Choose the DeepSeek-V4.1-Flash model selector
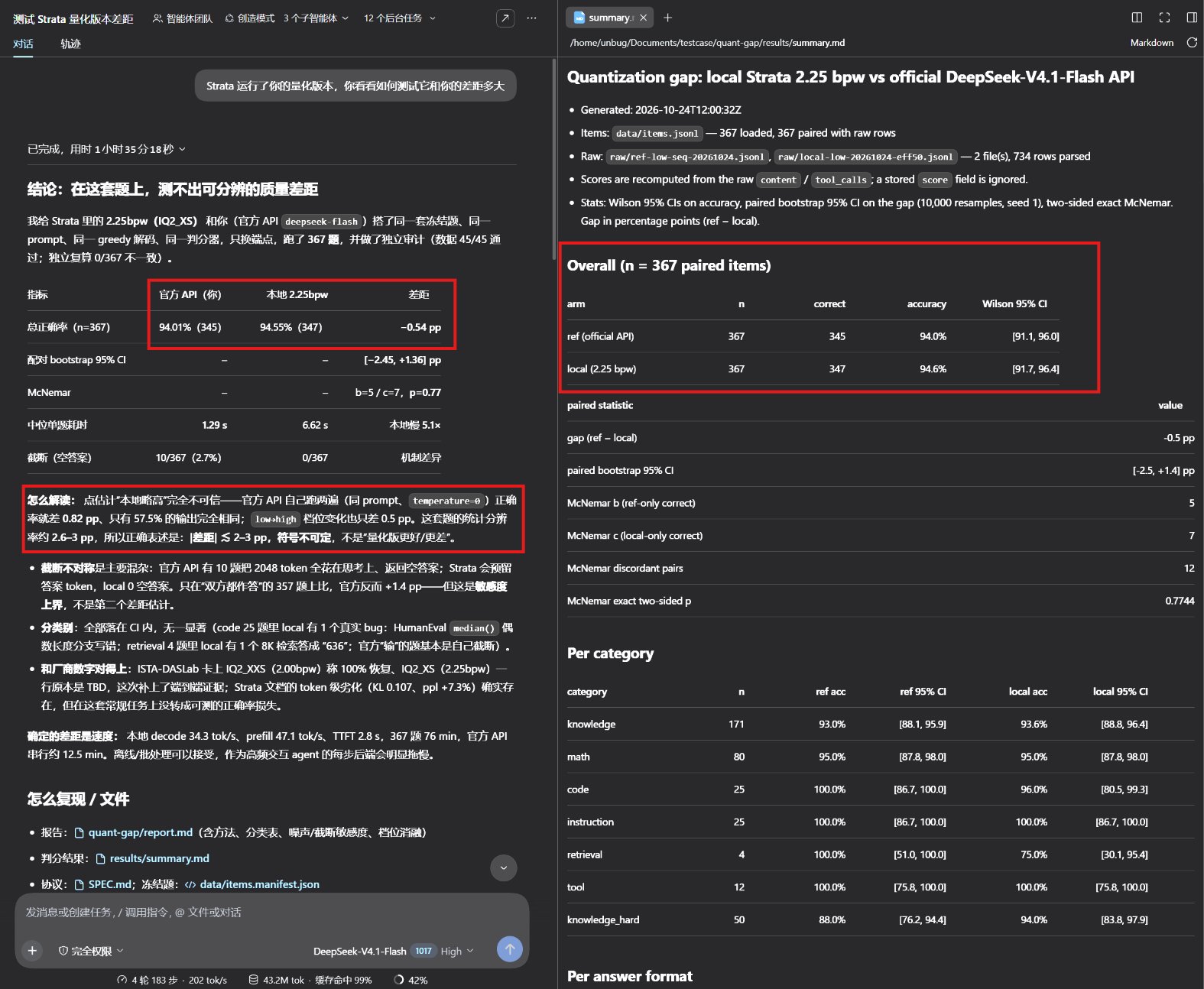1204x989 pixels. click(x=359, y=952)
